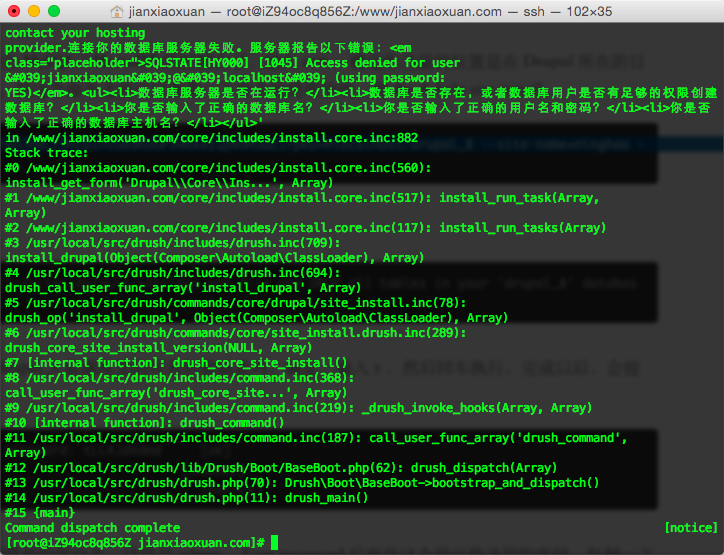
Task: Click stack frame '#14 /usr/local/src/drush/drush.php(11): drush_main()'
Action: tap(187, 498)
